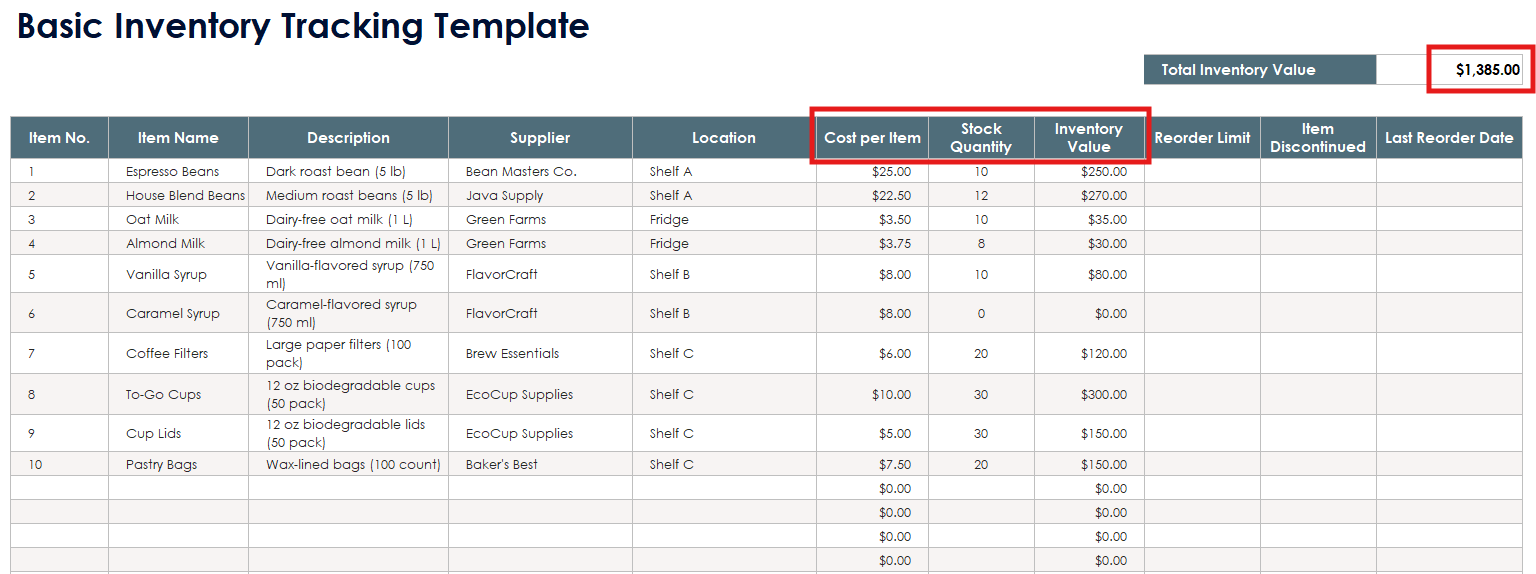This screenshot has width=1536, height=574.
Task: Click the House Blend Beans cell
Action: click(x=178, y=195)
